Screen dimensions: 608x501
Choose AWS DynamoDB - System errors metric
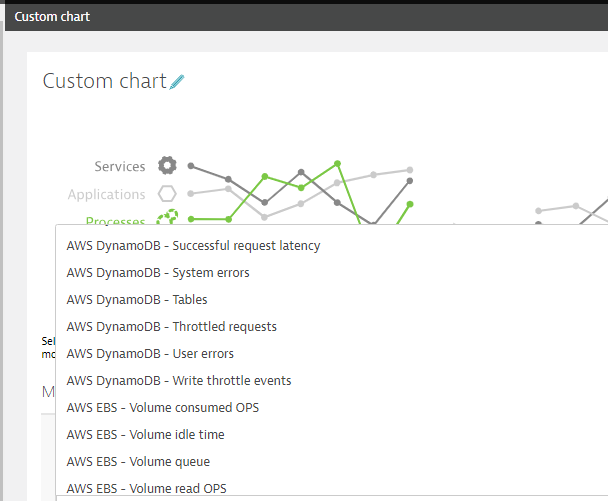tap(158, 272)
